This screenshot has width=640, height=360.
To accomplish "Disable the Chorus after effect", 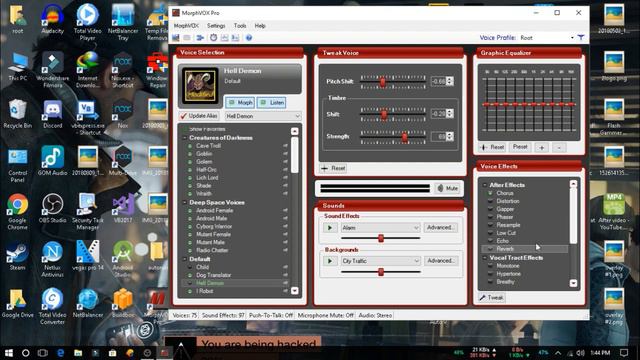I will click(x=490, y=193).
